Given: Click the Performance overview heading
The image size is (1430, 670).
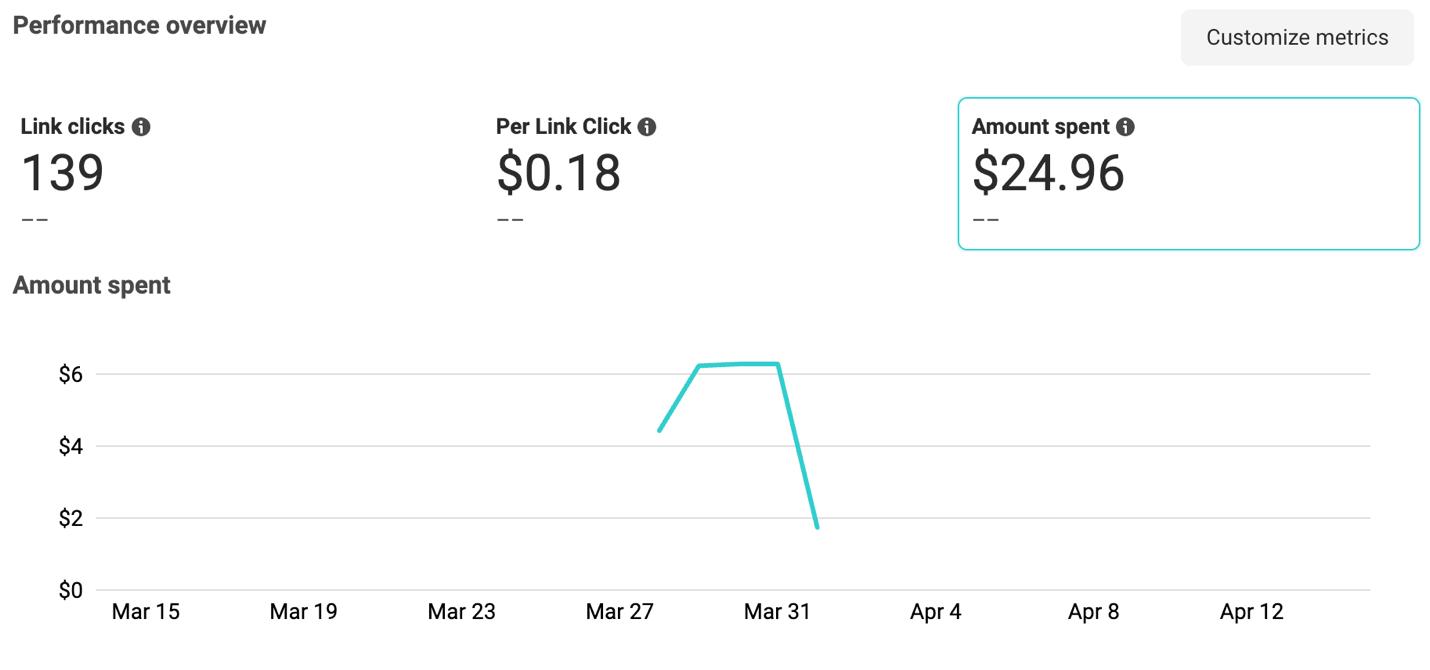Looking at the screenshot, I should (139, 25).
